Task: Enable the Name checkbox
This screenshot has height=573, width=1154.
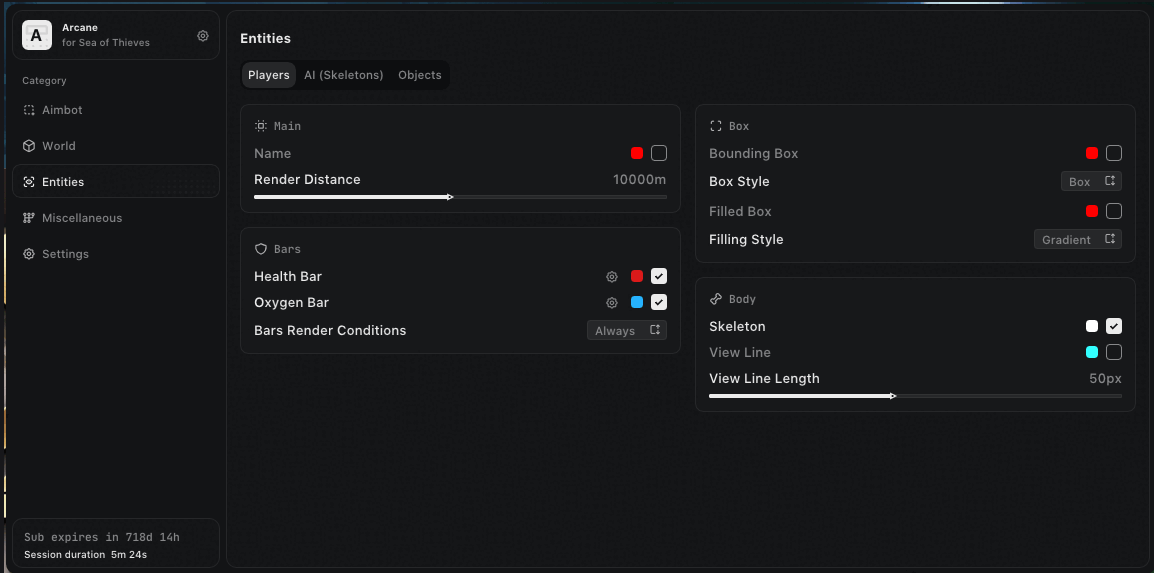Action: [659, 153]
